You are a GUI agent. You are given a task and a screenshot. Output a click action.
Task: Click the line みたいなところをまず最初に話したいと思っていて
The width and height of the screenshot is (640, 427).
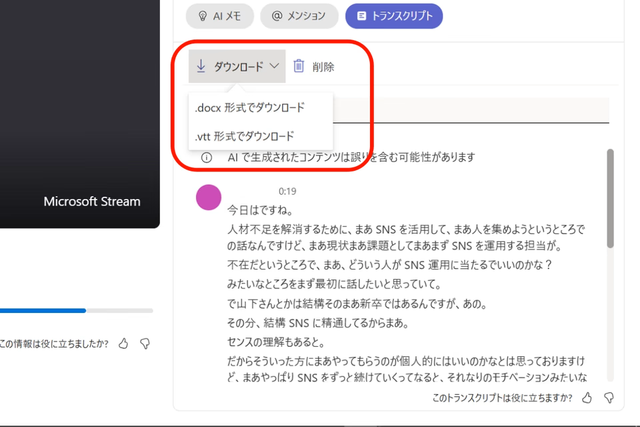click(334, 284)
